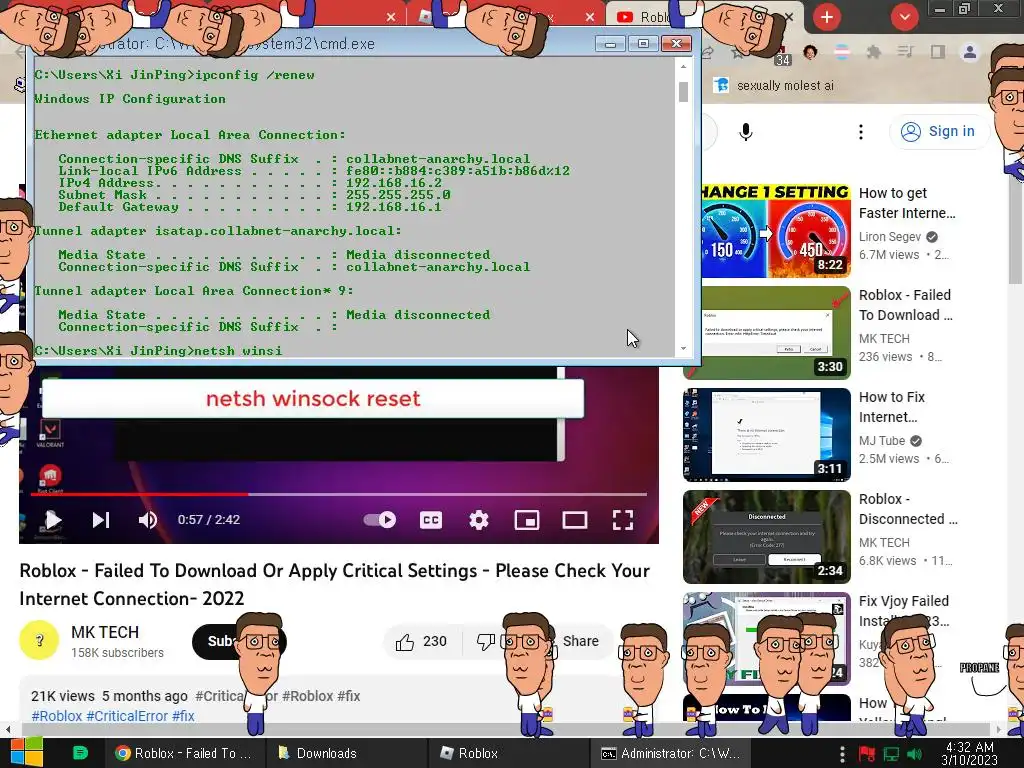Switch to Chrome 'Roblox - Failed To' taskbar item
This screenshot has height=768, width=1024.
point(184,753)
